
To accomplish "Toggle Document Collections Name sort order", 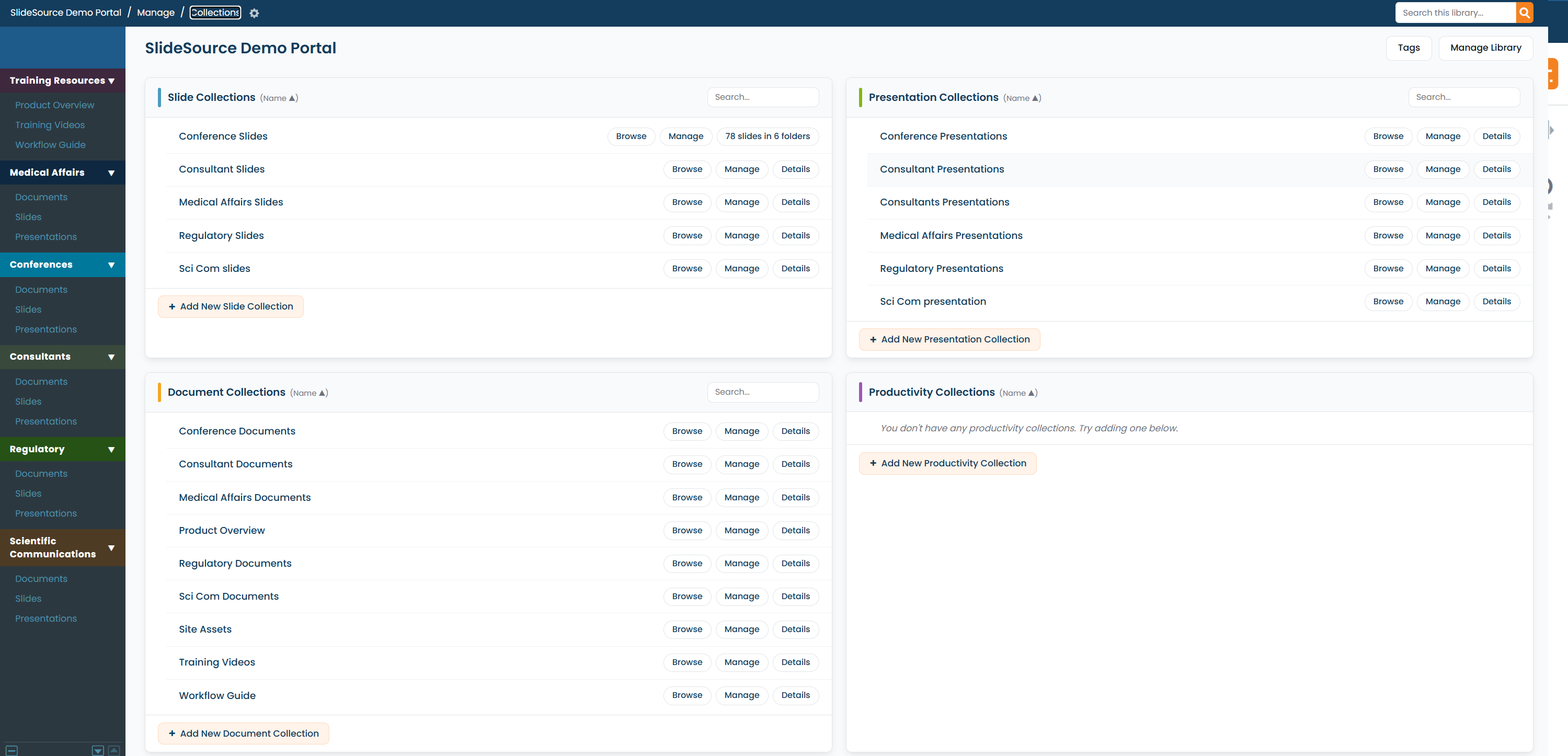I will 308,393.
